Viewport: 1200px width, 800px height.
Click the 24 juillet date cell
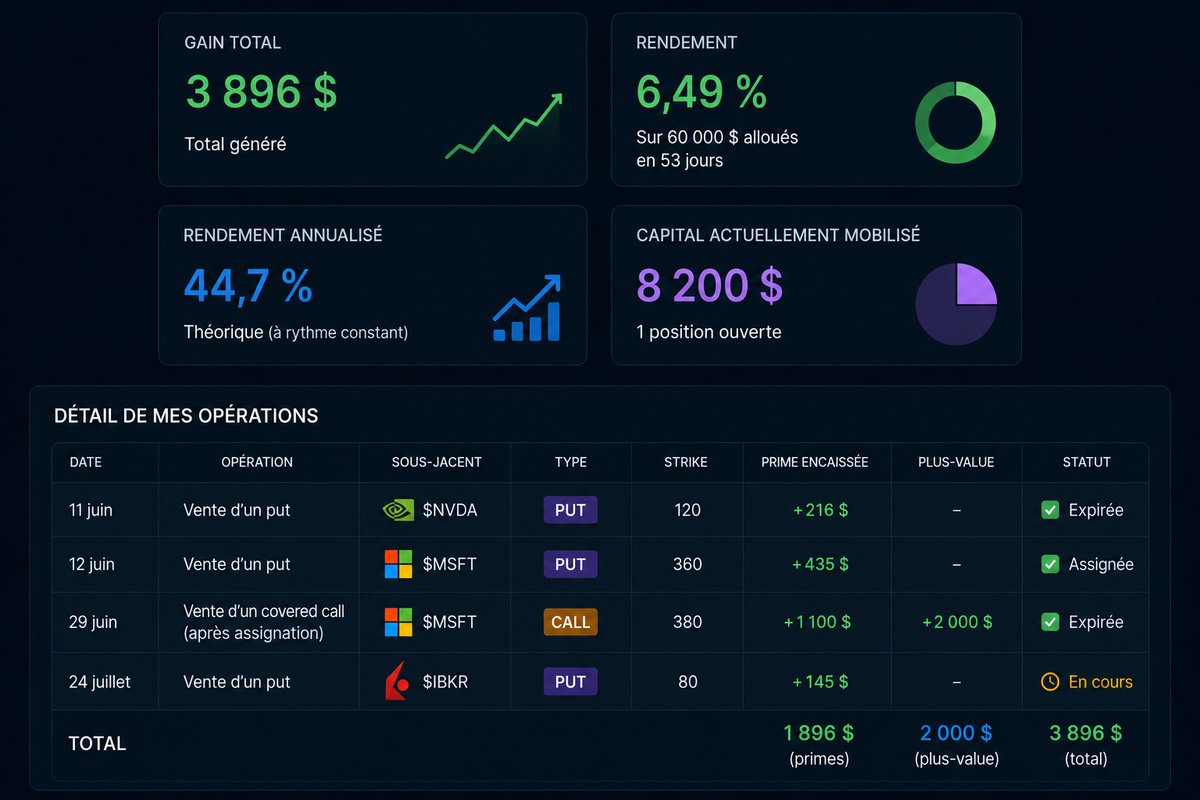100,682
